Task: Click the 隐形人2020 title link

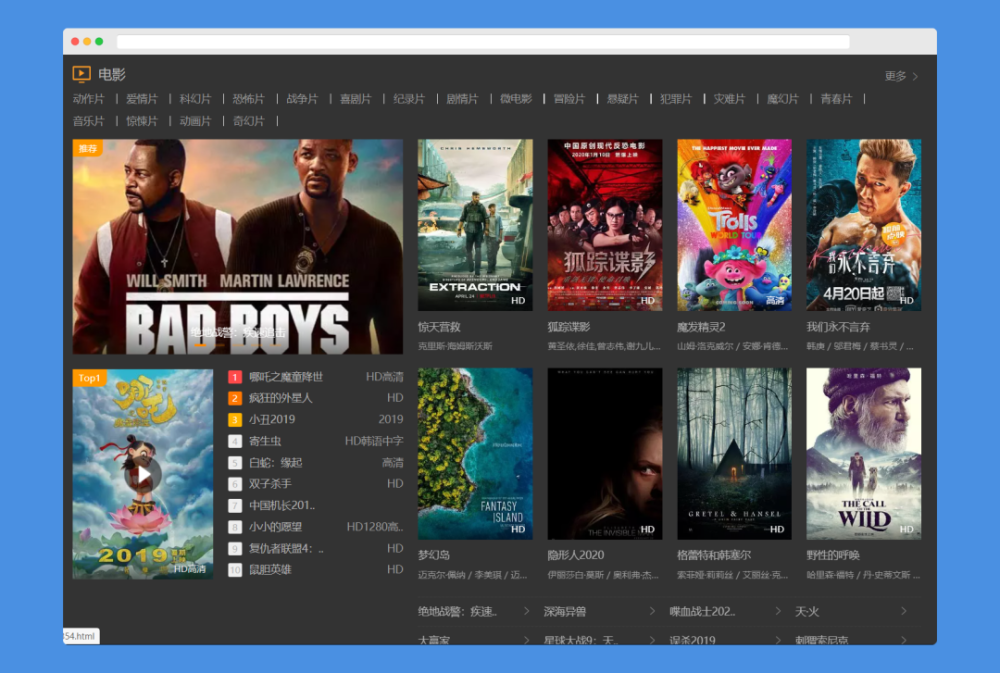Action: 576,555
